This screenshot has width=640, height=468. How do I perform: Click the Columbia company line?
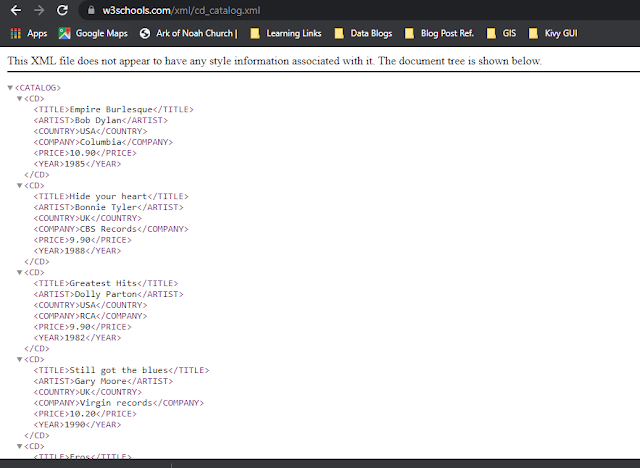103,142
